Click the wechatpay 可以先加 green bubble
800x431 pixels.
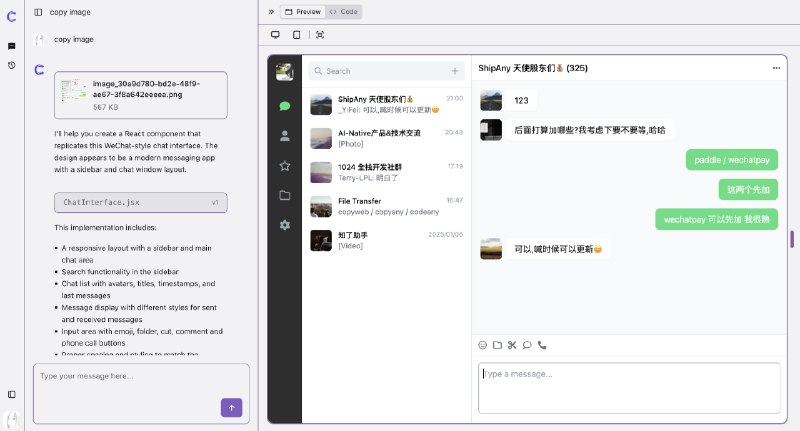pyautogui.click(x=716, y=219)
